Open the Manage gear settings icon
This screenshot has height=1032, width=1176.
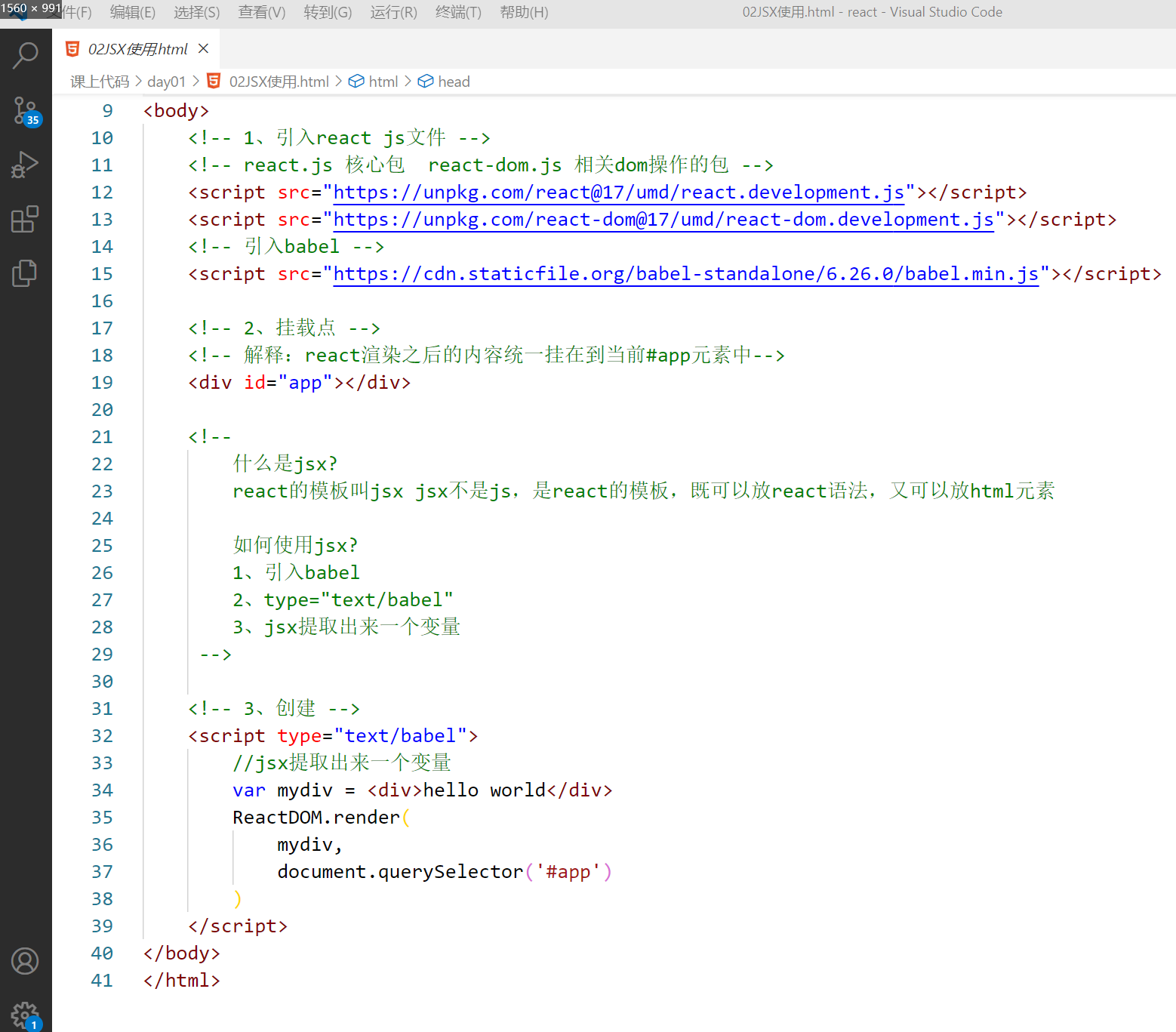(x=26, y=1015)
